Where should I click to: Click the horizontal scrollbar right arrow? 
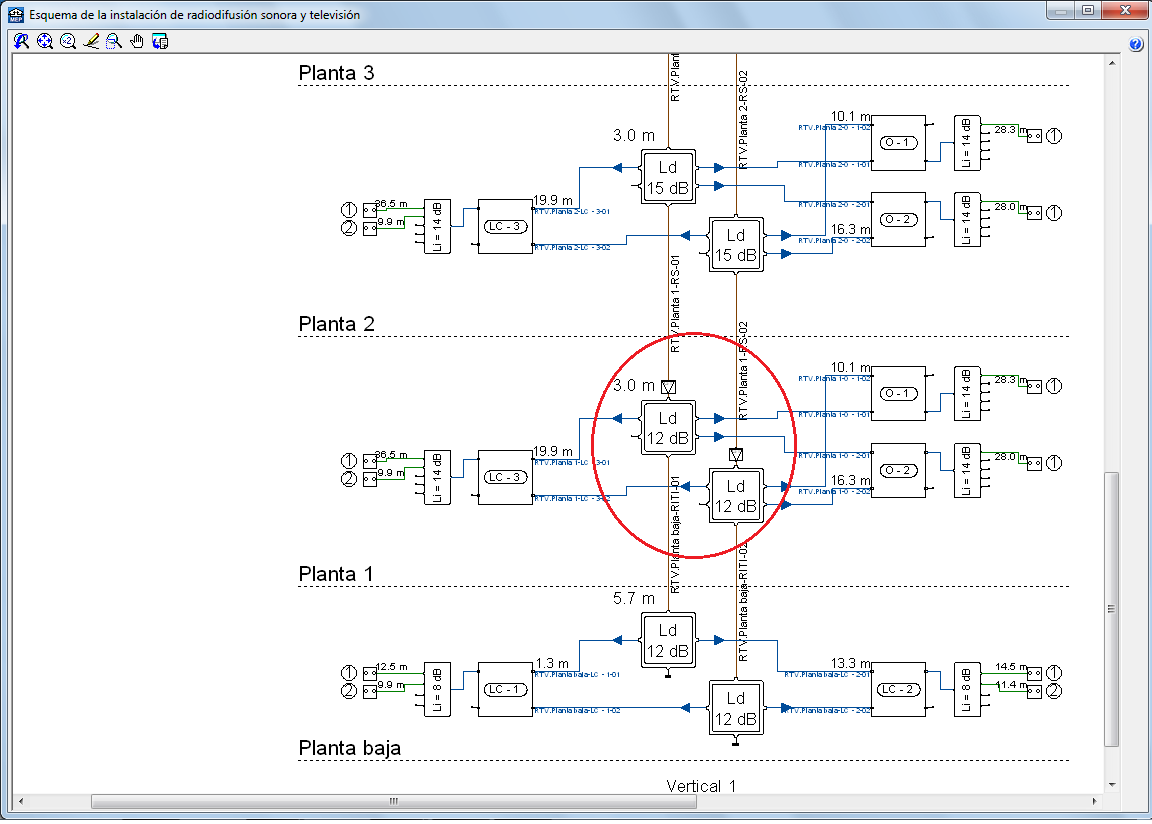pos(1095,801)
